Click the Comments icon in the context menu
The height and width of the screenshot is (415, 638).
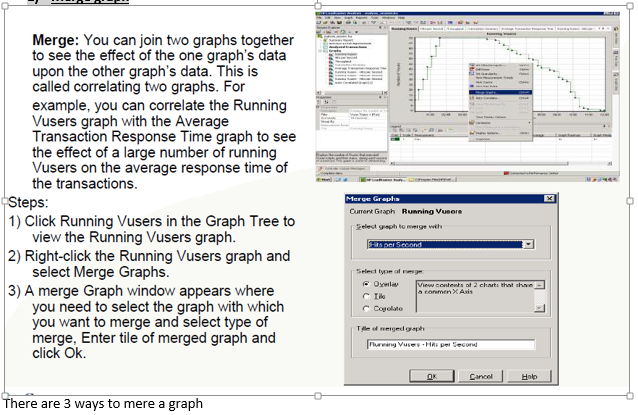pyautogui.click(x=472, y=122)
